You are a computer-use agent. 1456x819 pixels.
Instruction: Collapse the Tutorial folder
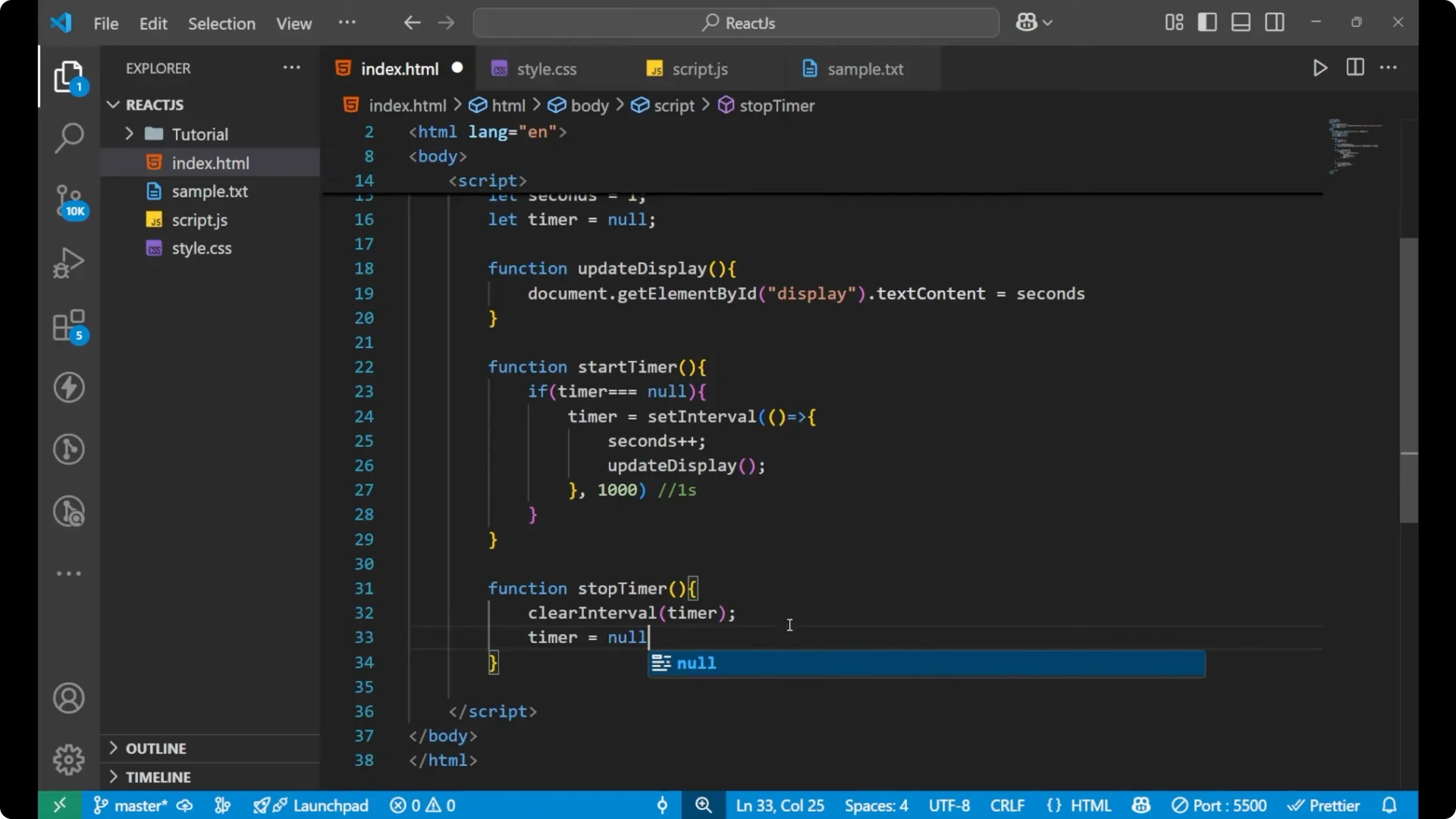(x=130, y=133)
